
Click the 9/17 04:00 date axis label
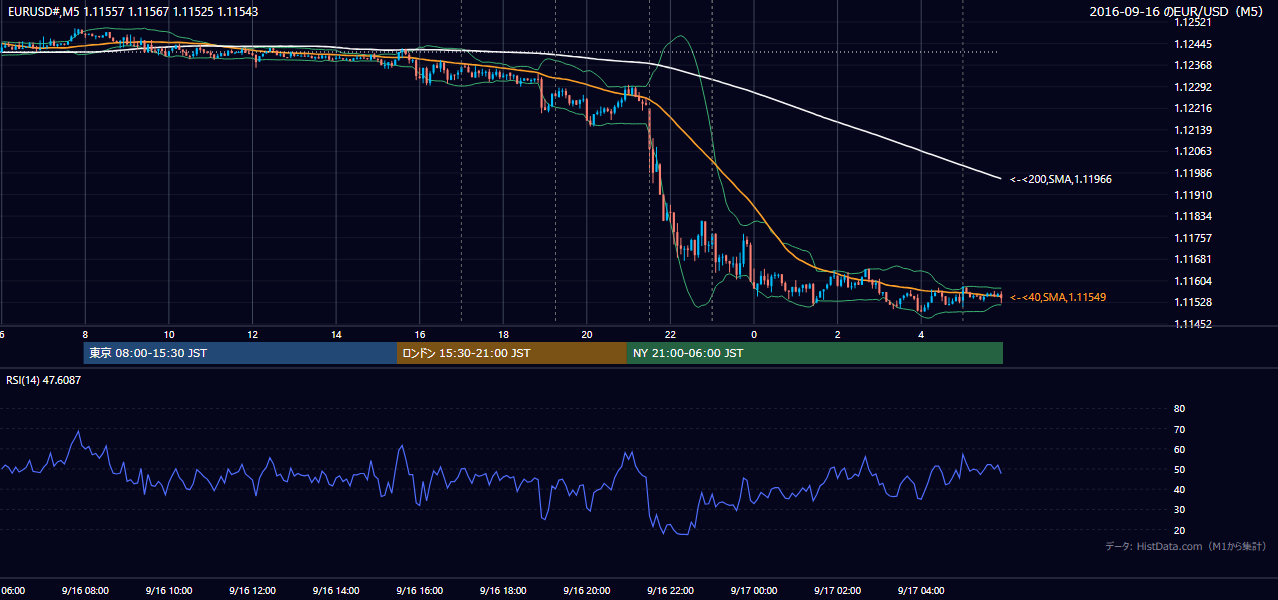click(920, 591)
